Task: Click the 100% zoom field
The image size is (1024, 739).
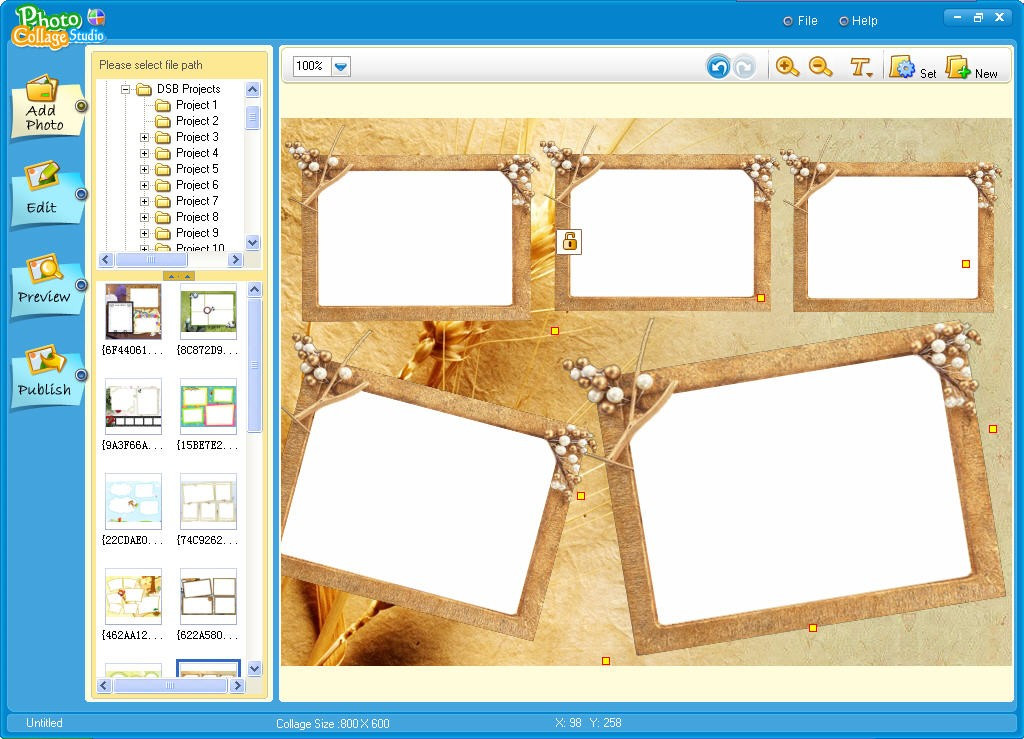Action: (x=312, y=66)
